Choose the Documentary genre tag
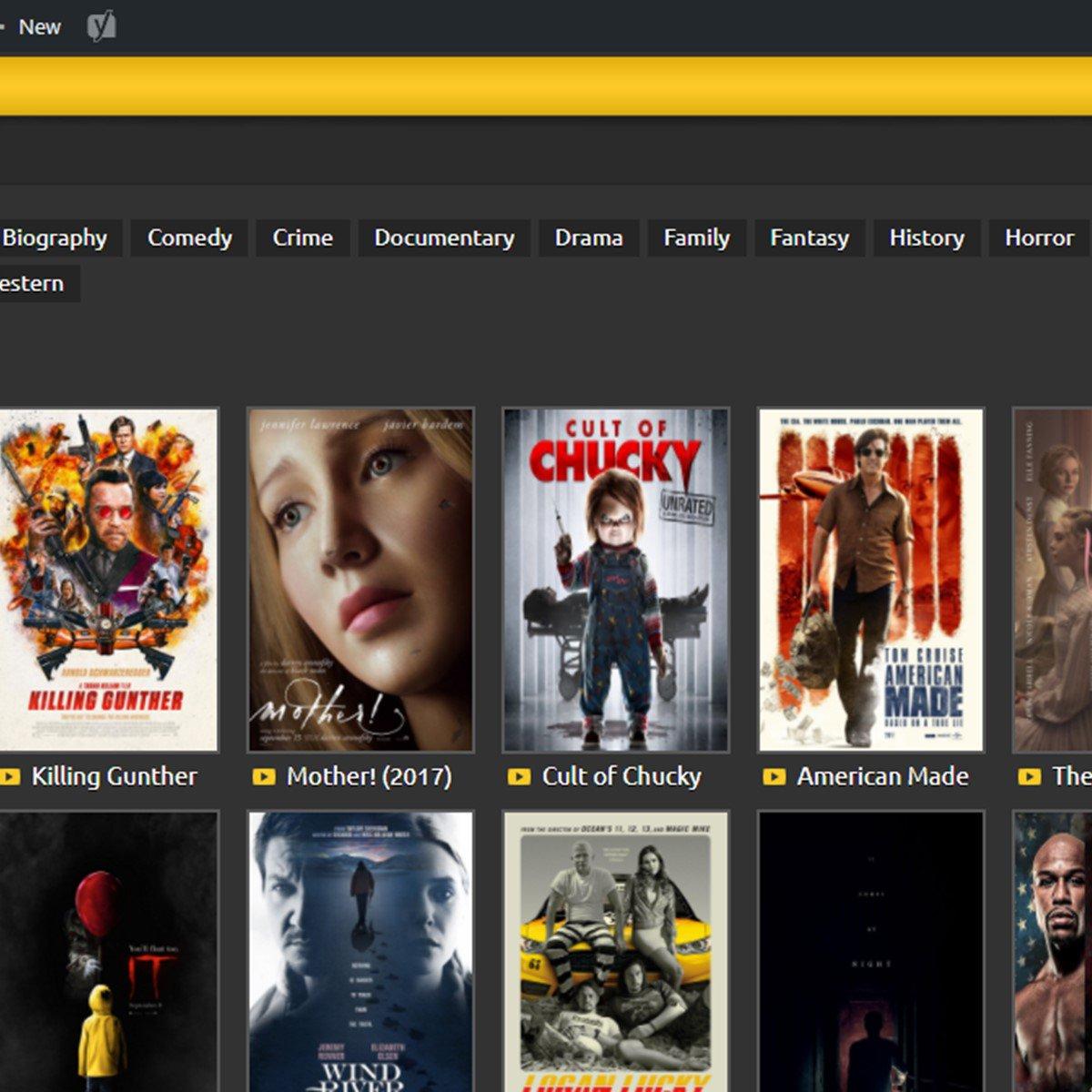This screenshot has width=1092, height=1092. coord(444,238)
